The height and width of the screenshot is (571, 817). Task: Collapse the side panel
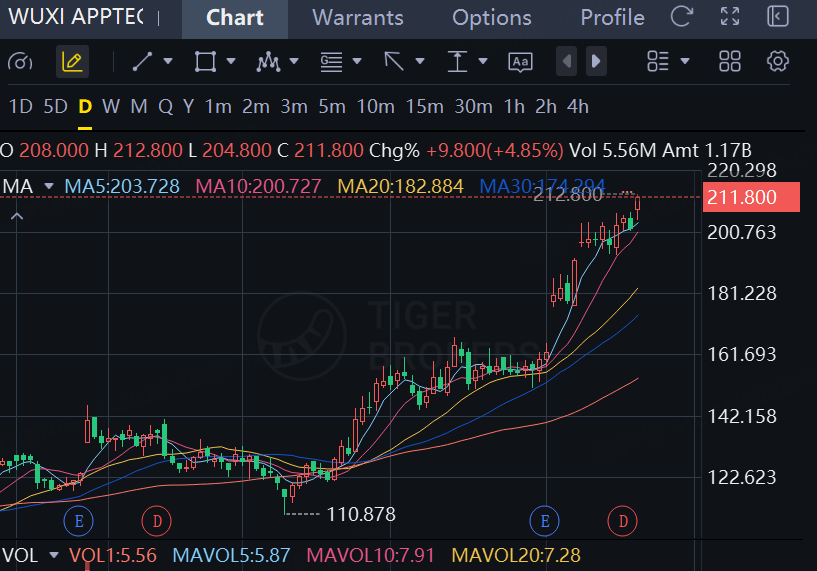coord(777,16)
